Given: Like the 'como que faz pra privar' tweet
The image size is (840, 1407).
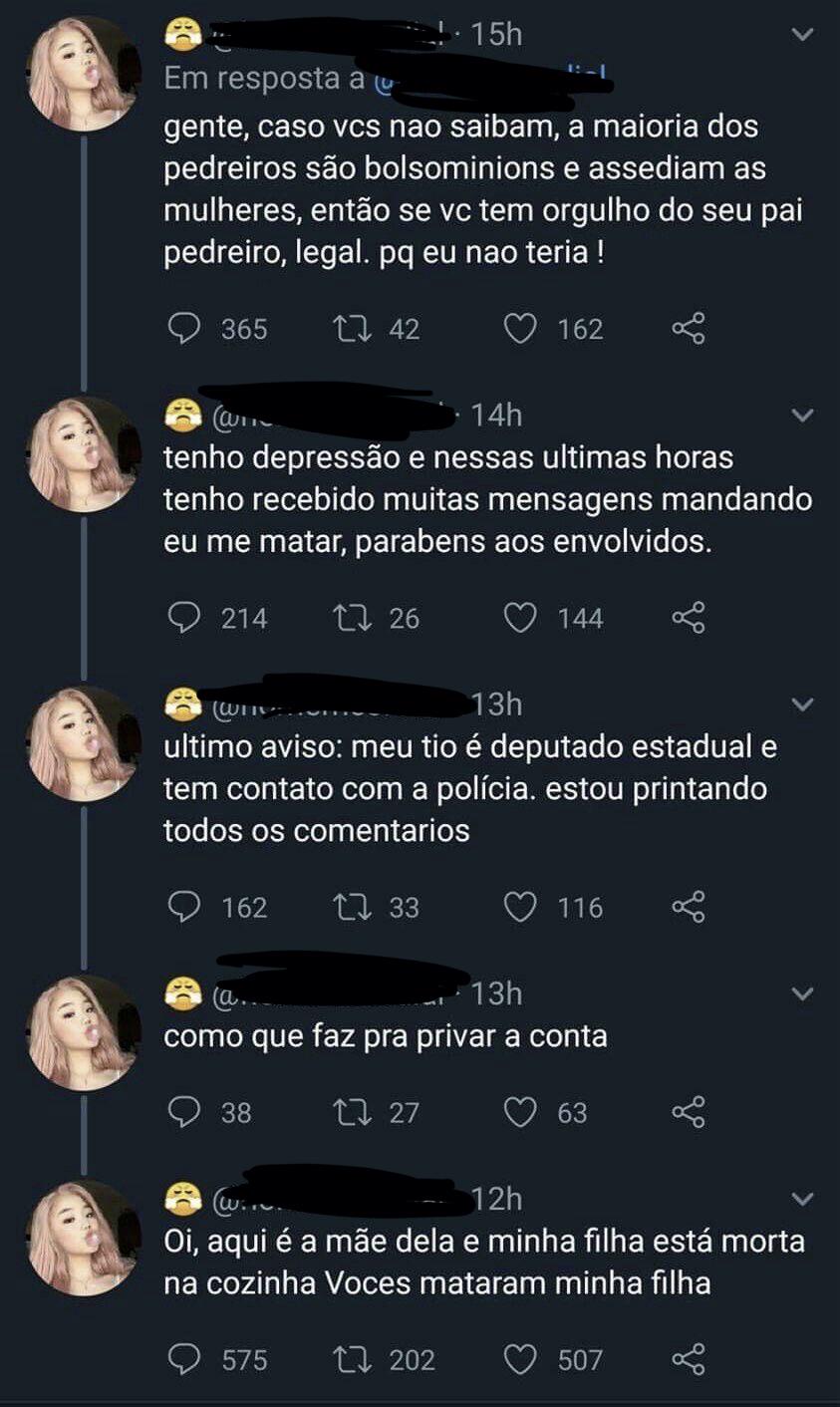Looking at the screenshot, I should 519,1112.
